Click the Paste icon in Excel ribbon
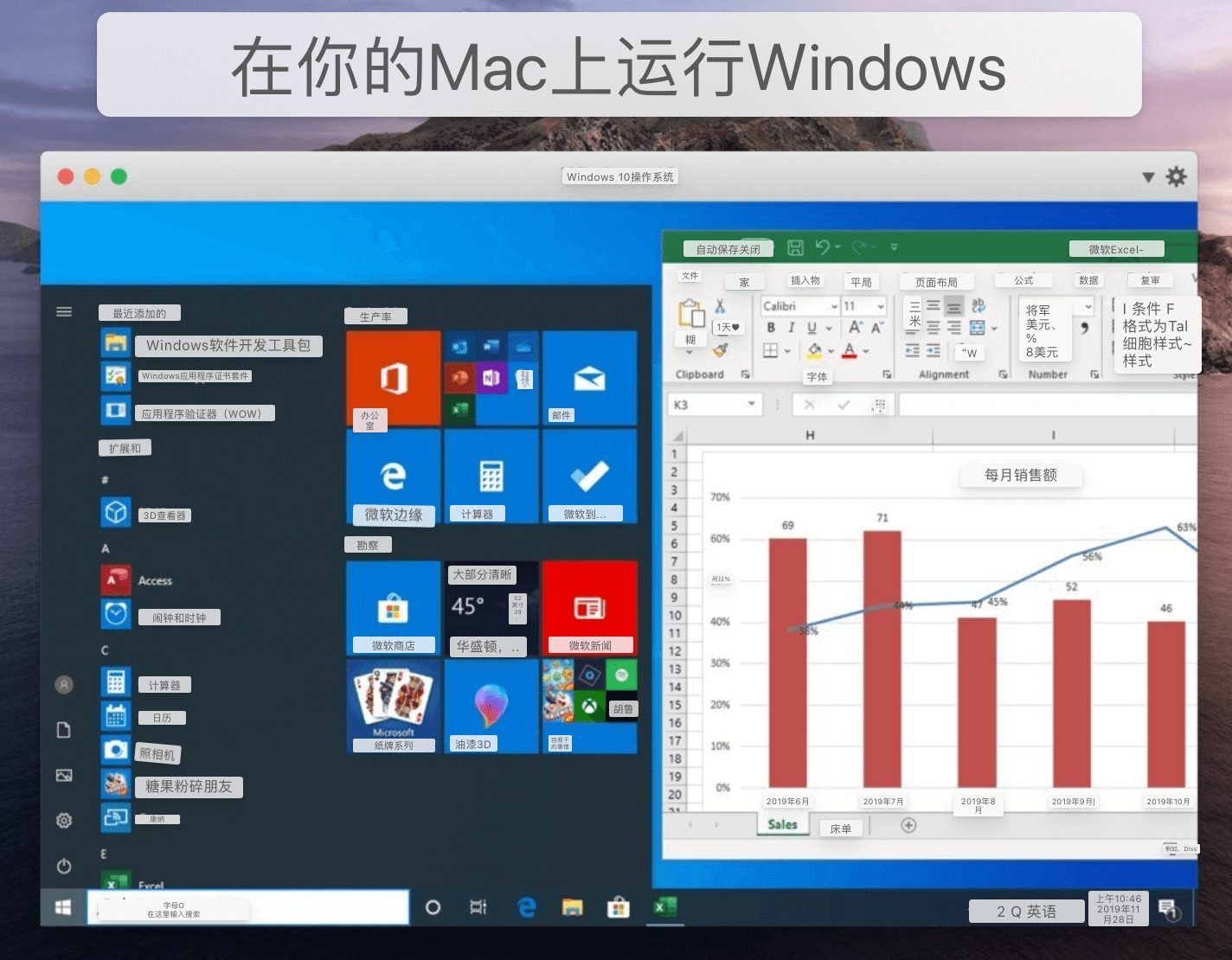1232x960 pixels. [x=690, y=315]
